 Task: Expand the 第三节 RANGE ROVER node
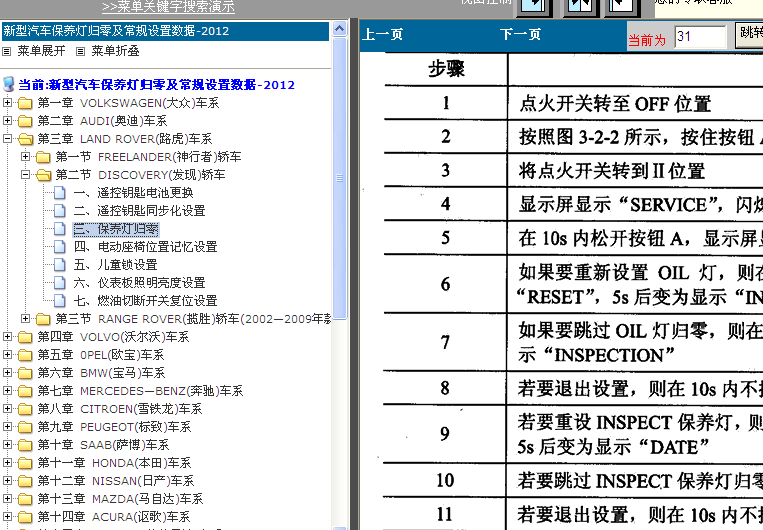(x=25, y=319)
